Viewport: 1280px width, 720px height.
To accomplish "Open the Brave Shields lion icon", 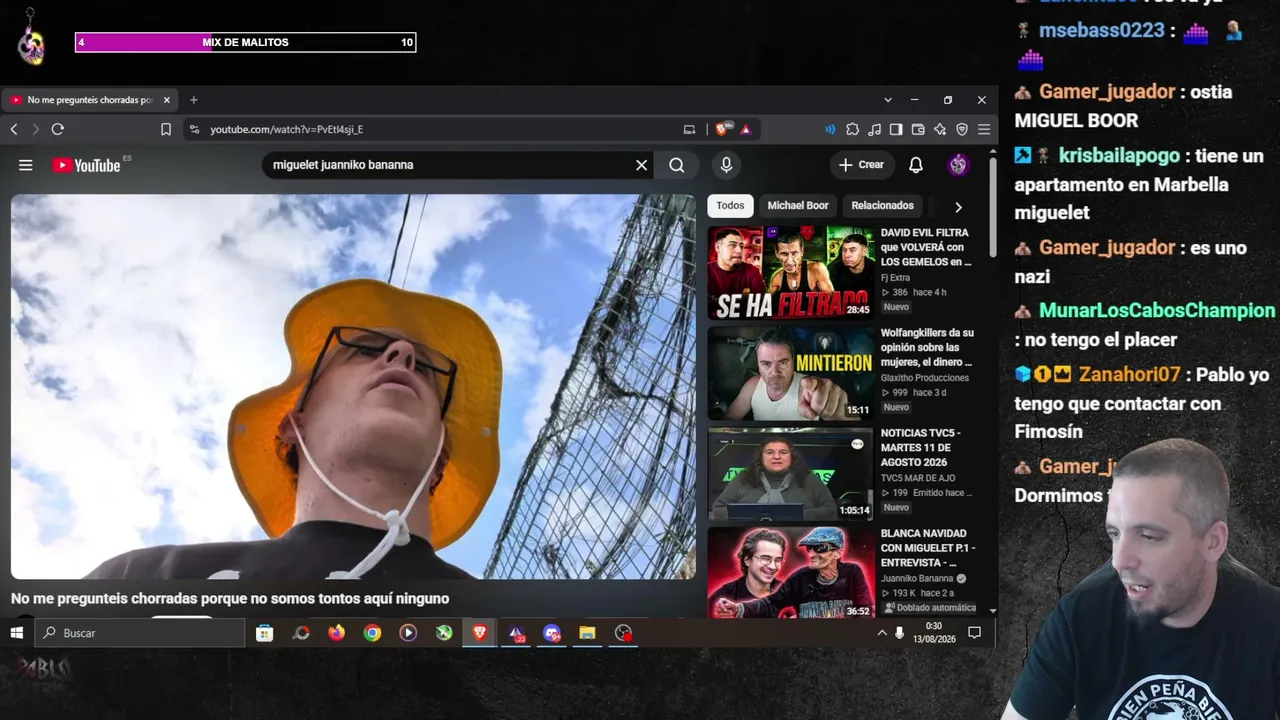I will point(723,129).
